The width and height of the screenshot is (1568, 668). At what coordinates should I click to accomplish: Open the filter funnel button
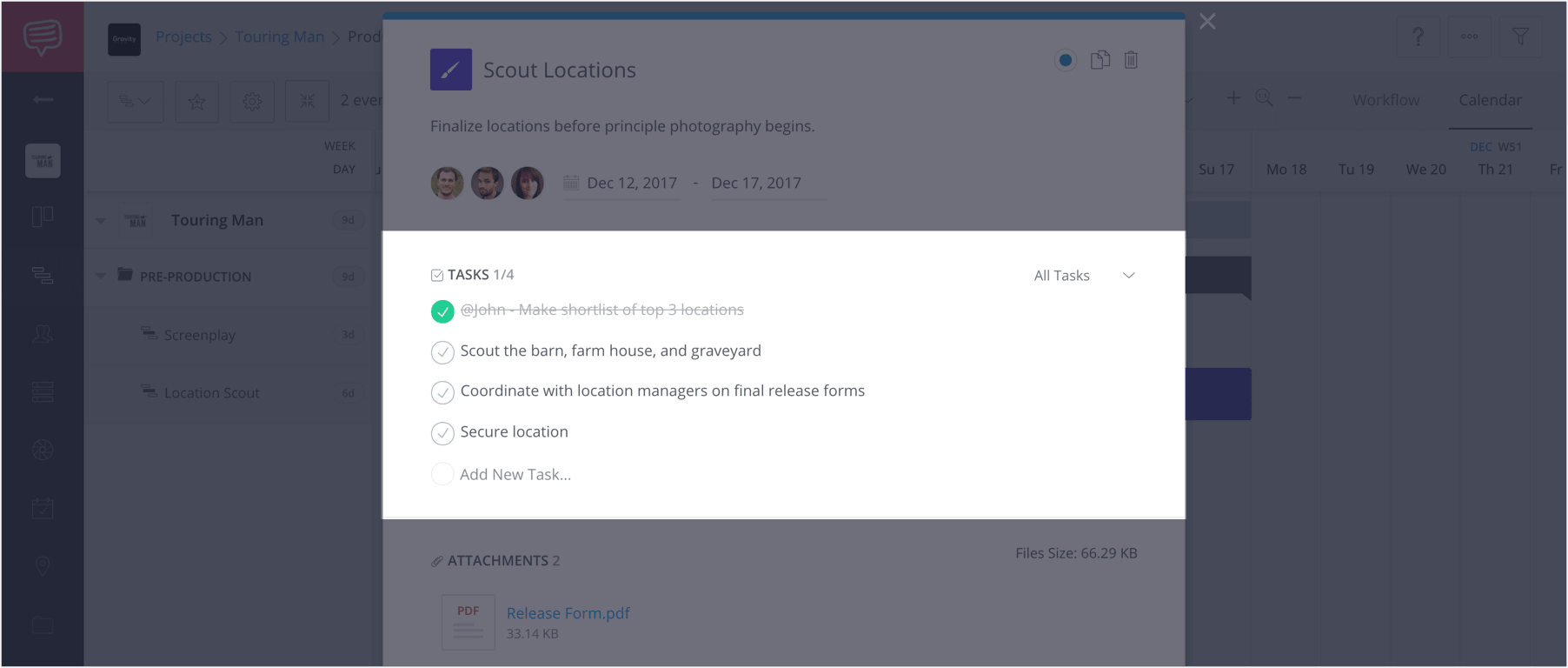click(1521, 37)
